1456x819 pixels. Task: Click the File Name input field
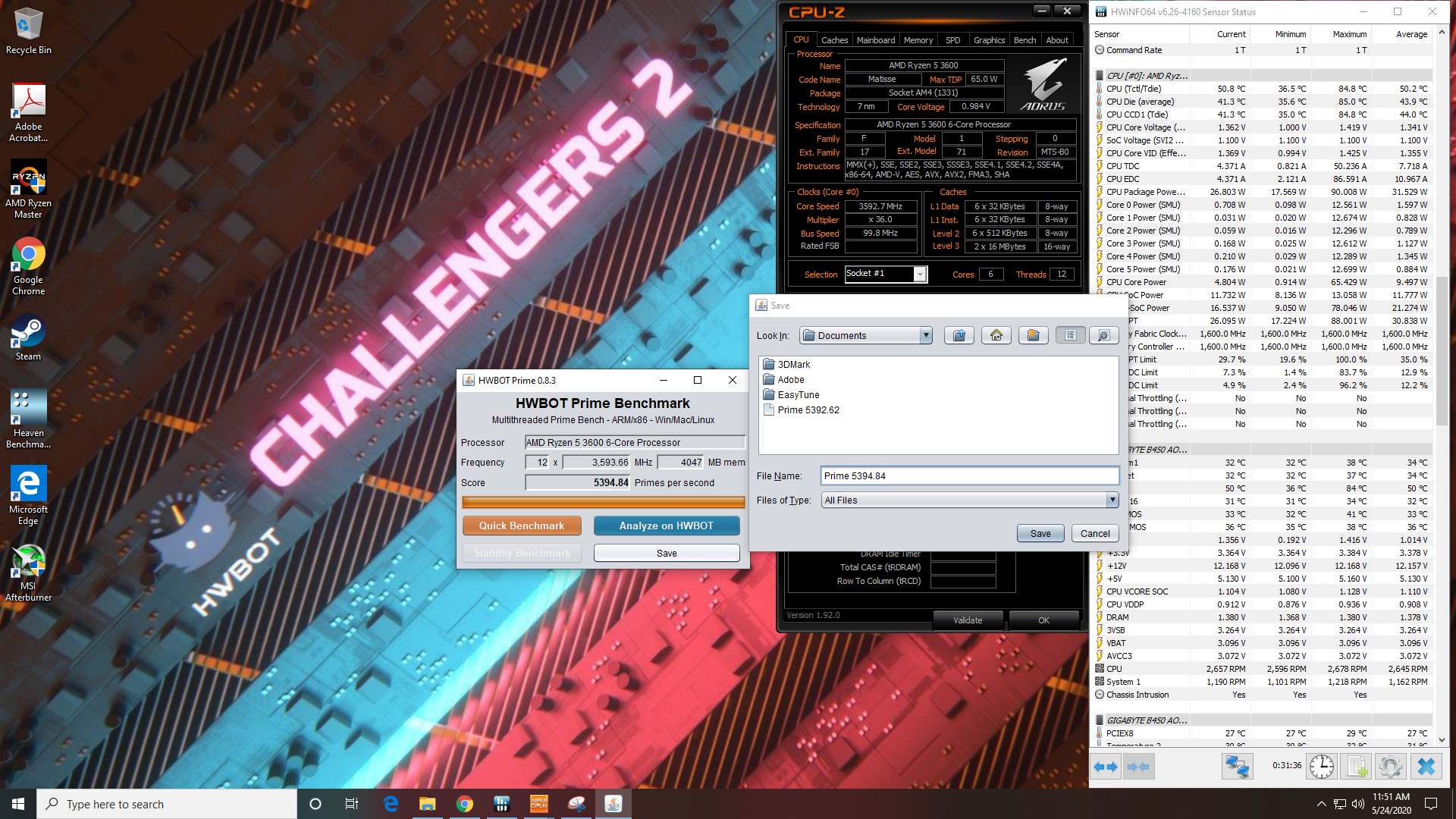(970, 475)
